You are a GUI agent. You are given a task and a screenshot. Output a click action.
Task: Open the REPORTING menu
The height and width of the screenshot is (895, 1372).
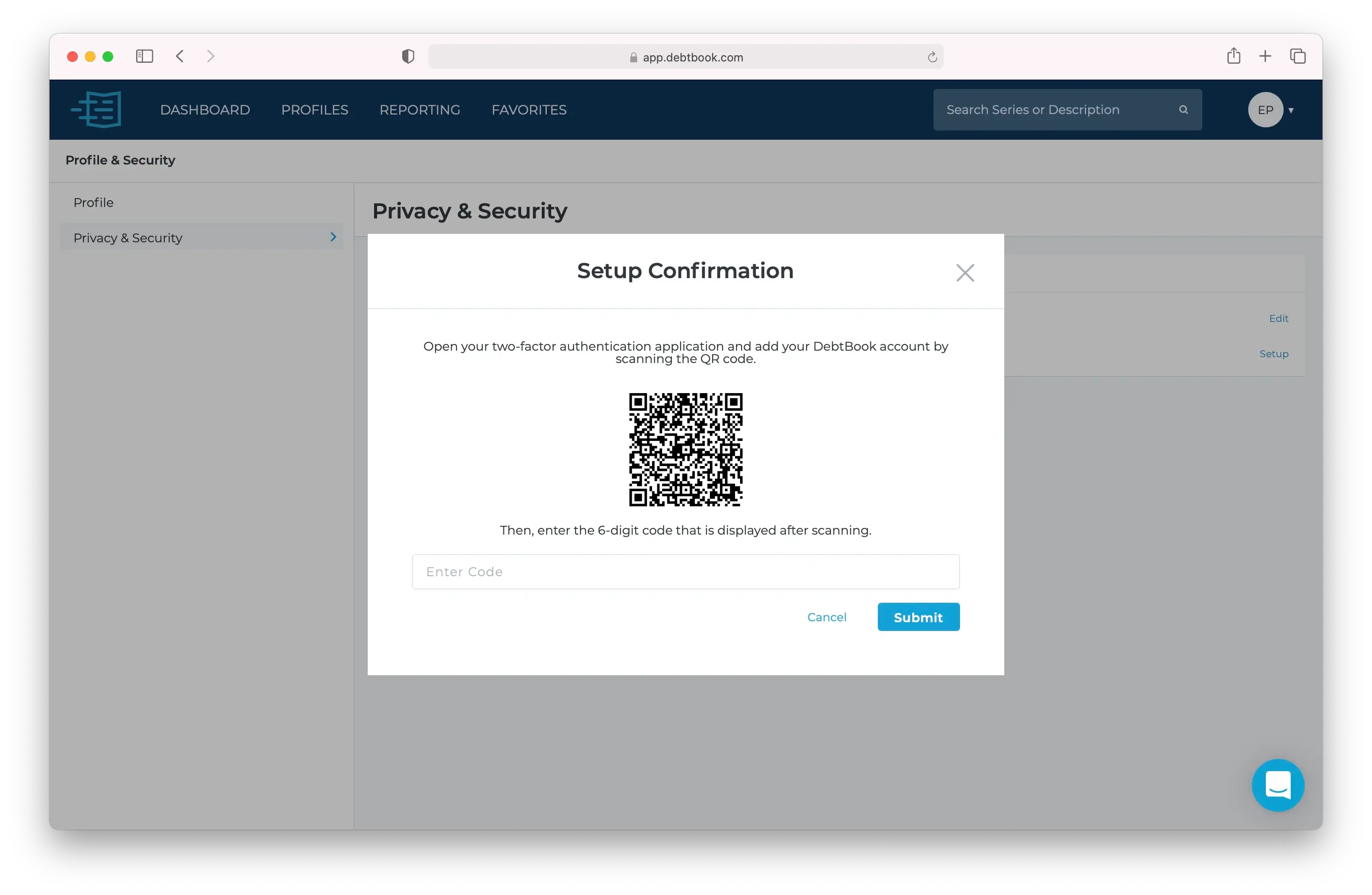click(419, 110)
